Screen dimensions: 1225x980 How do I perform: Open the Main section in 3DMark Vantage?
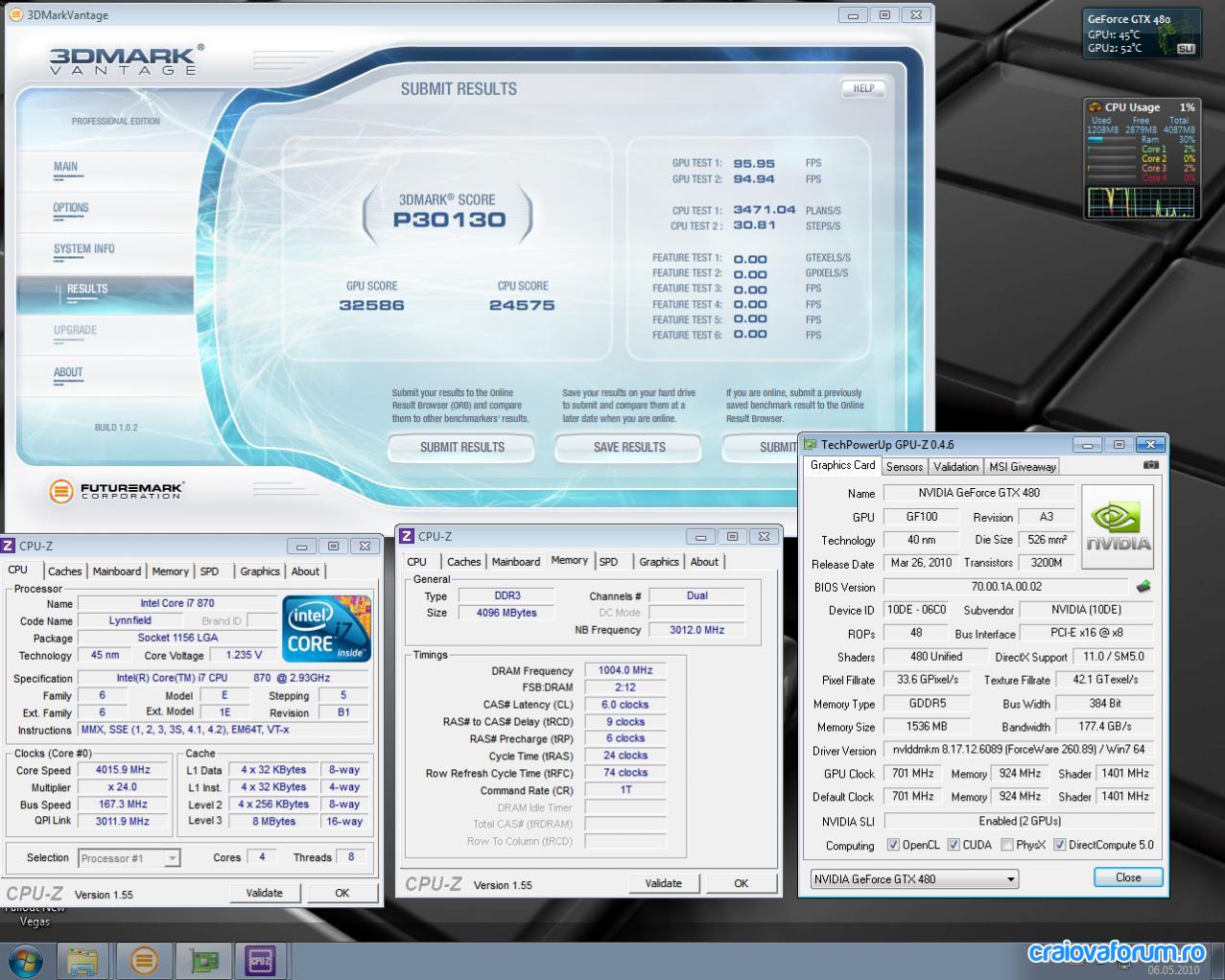(x=65, y=168)
